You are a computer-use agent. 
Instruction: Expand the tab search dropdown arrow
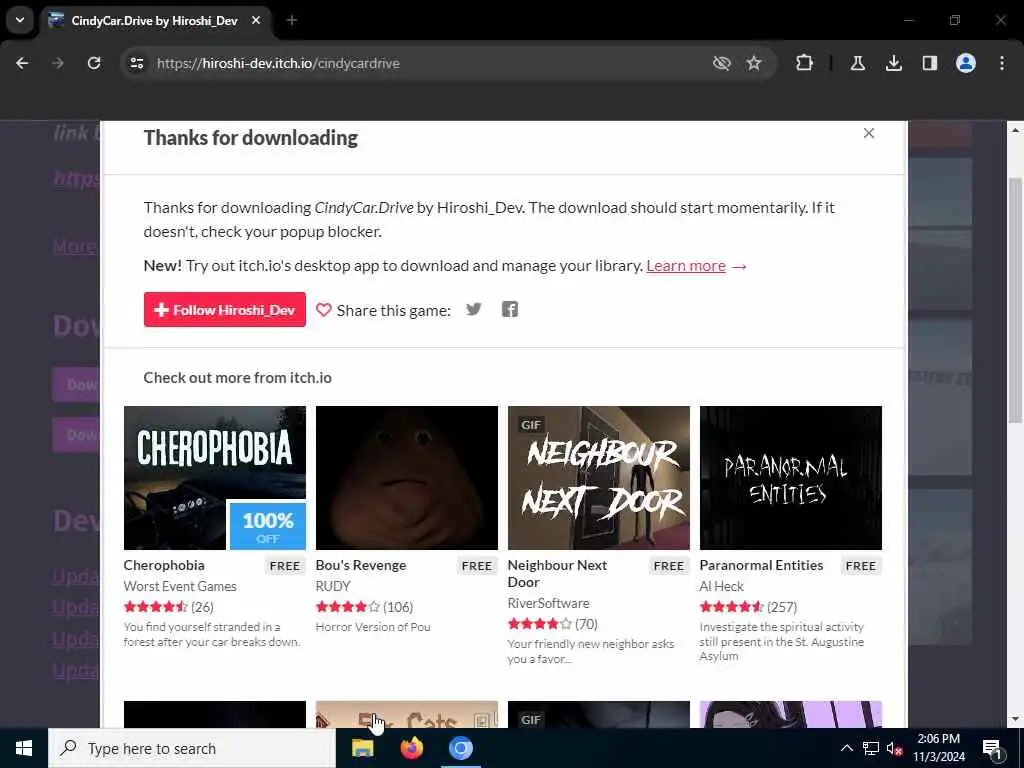coord(20,20)
